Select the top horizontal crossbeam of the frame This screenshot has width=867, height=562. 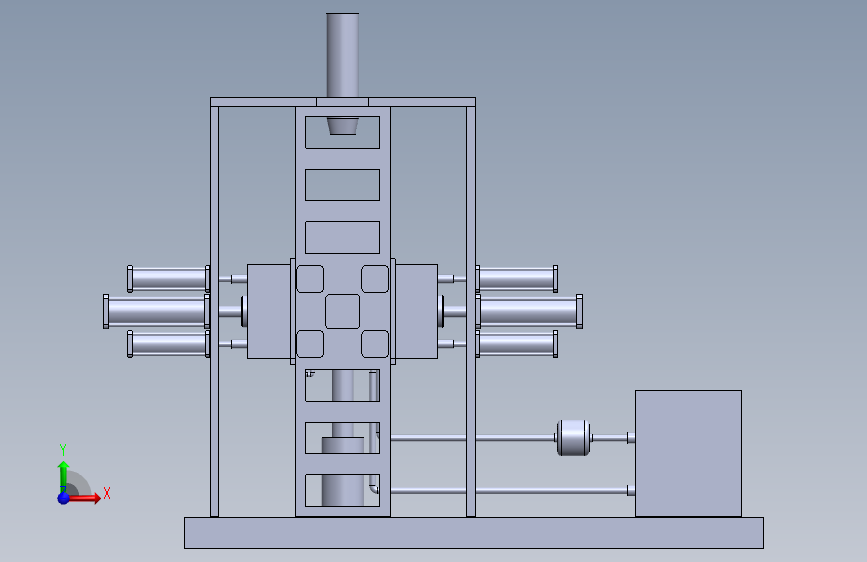(343, 102)
